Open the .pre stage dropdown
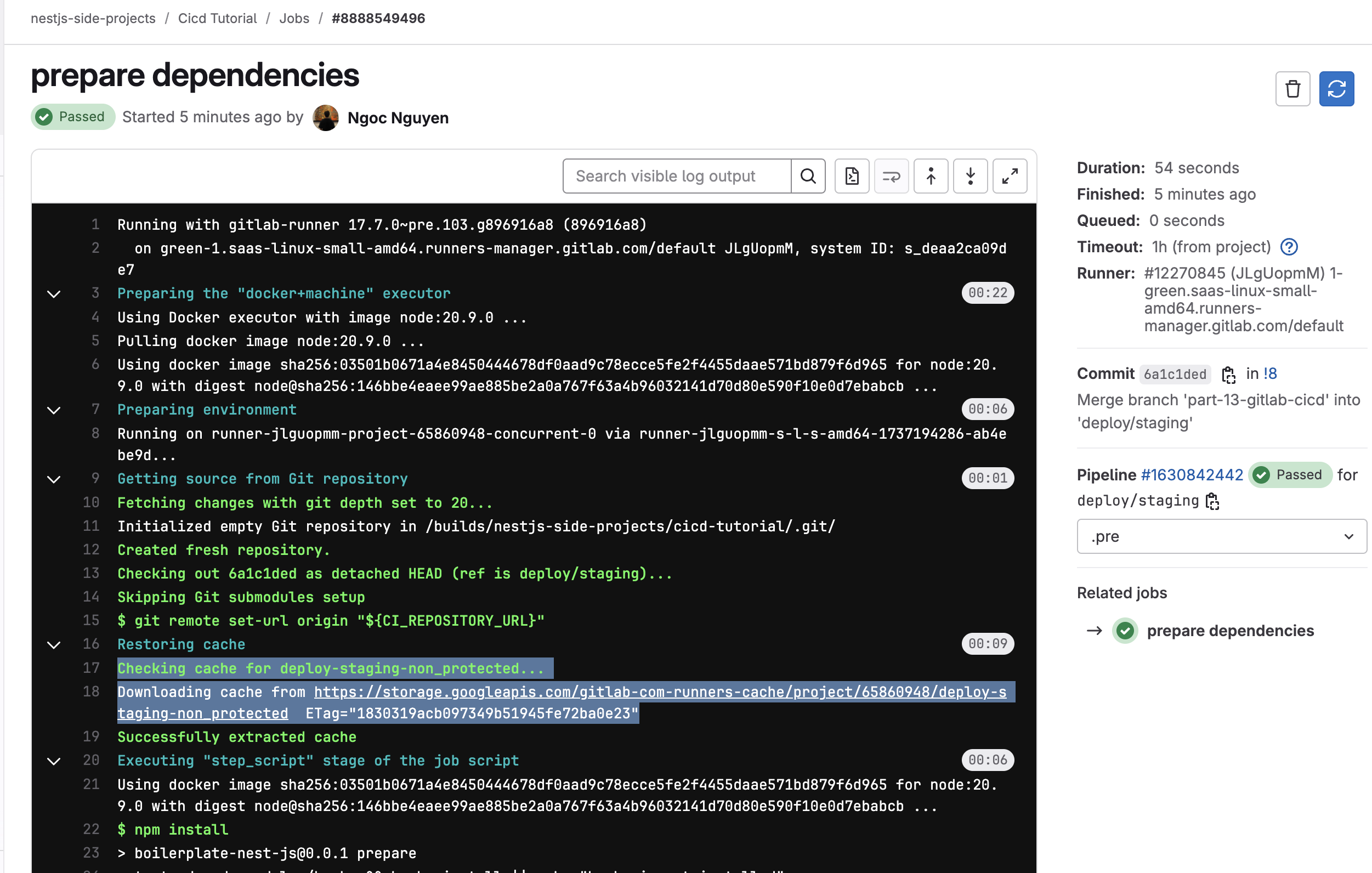This screenshot has height=873, width=1372. [1221, 536]
